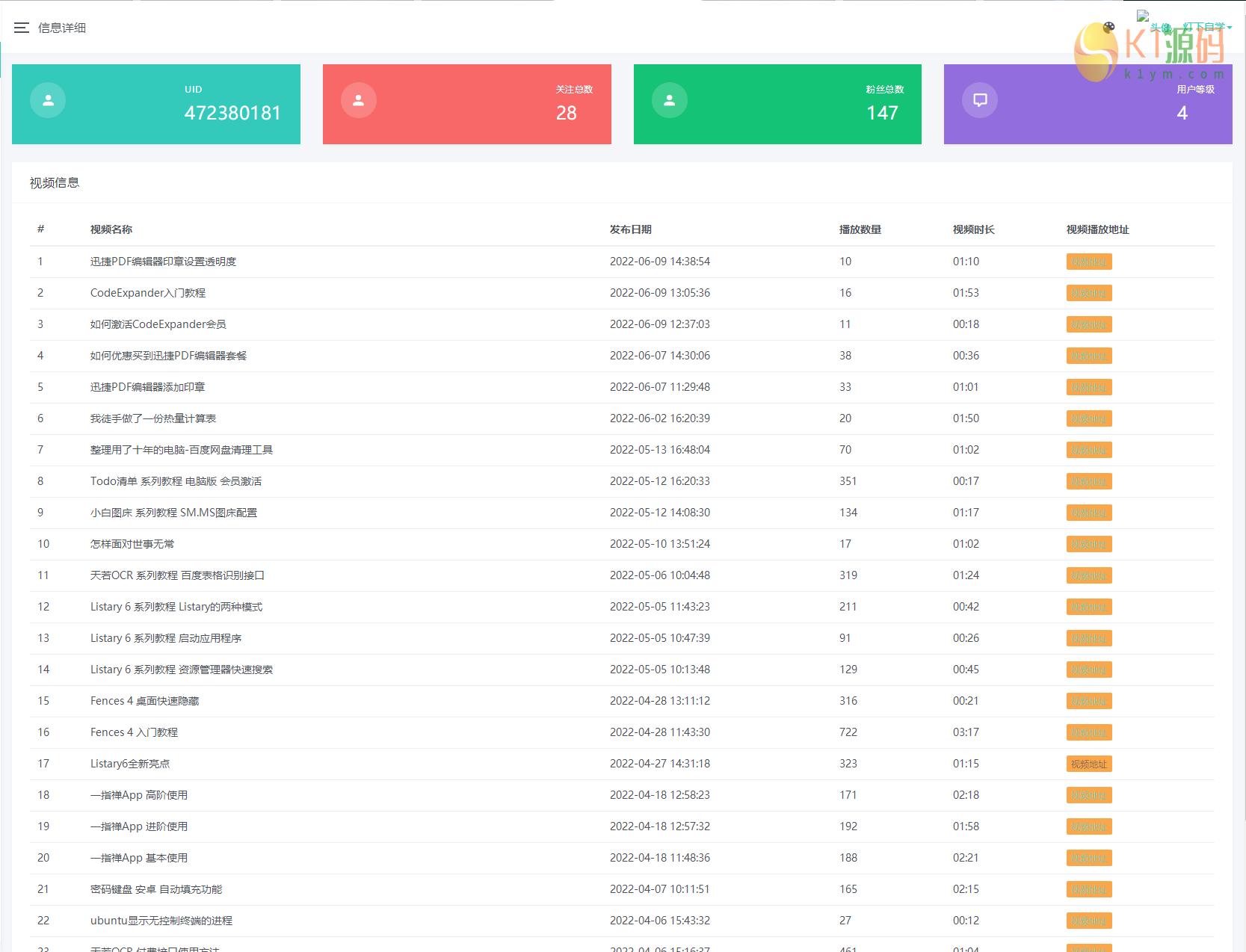Click the 视频时长 column header
Image resolution: width=1246 pixels, height=952 pixels.
pos(974,229)
